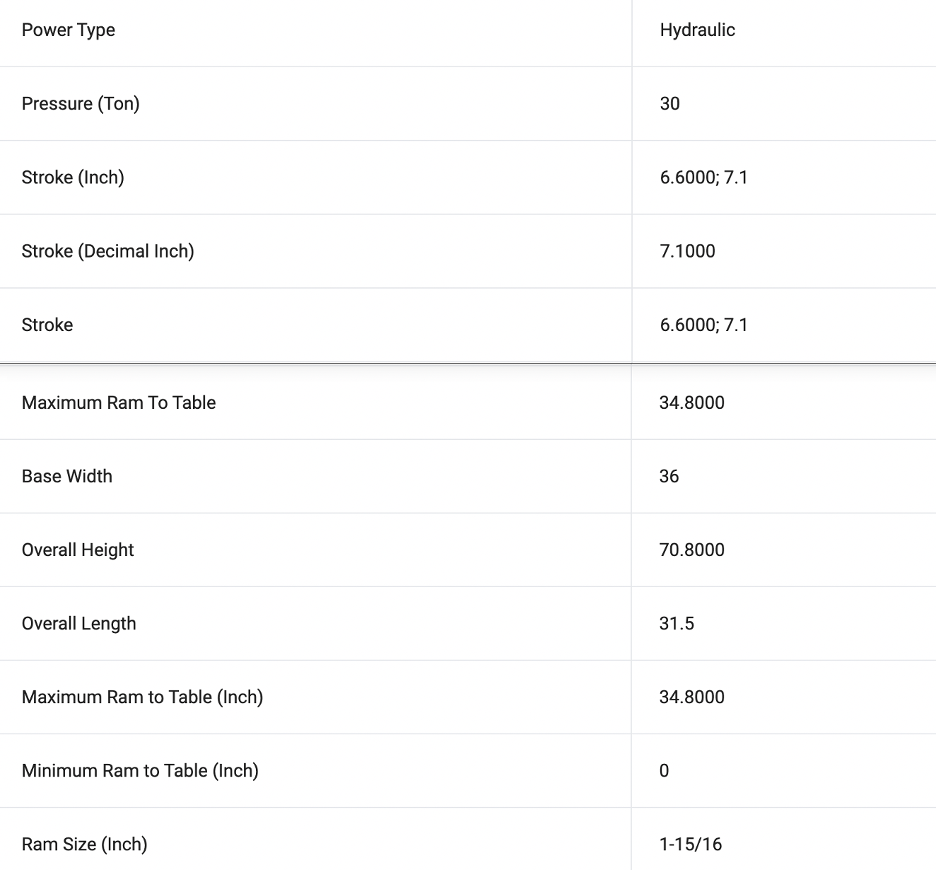
Task: Click the Minimum Ram to Table (Inch) label
Action: (x=140, y=771)
